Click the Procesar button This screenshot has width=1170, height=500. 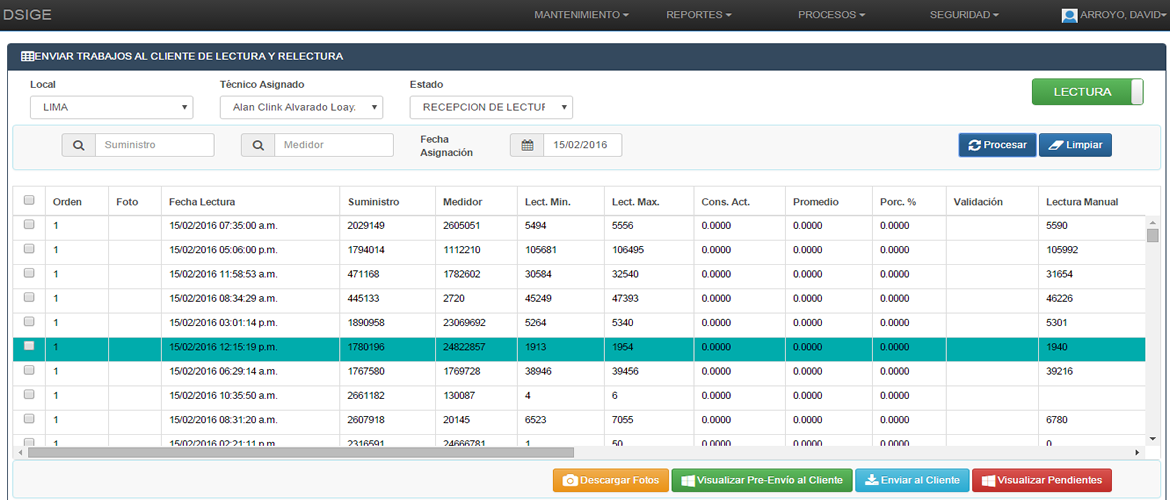pyautogui.click(x=997, y=145)
